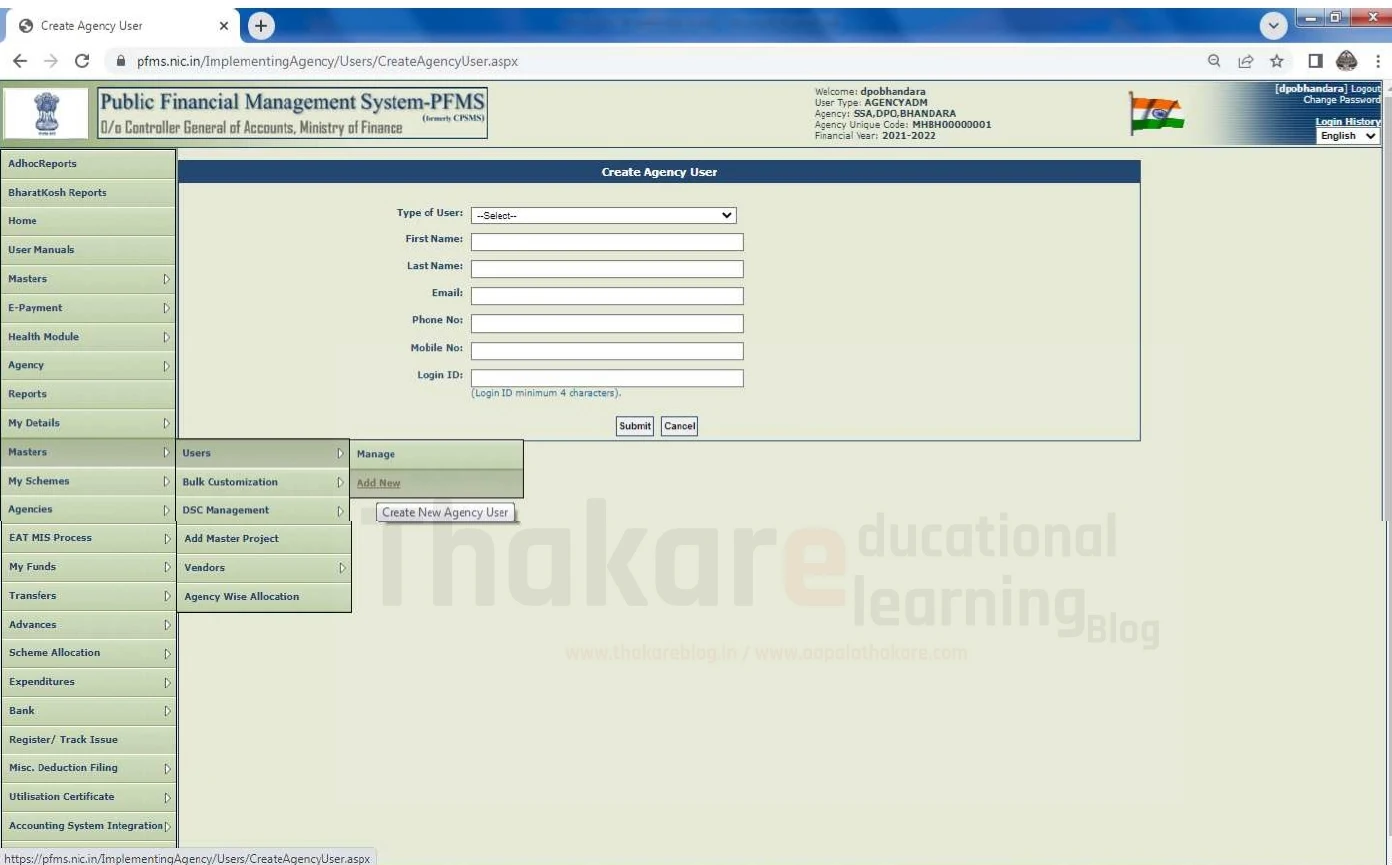The image size is (1392, 865).
Task: Reload the page with refresh icon
Action: (x=81, y=61)
